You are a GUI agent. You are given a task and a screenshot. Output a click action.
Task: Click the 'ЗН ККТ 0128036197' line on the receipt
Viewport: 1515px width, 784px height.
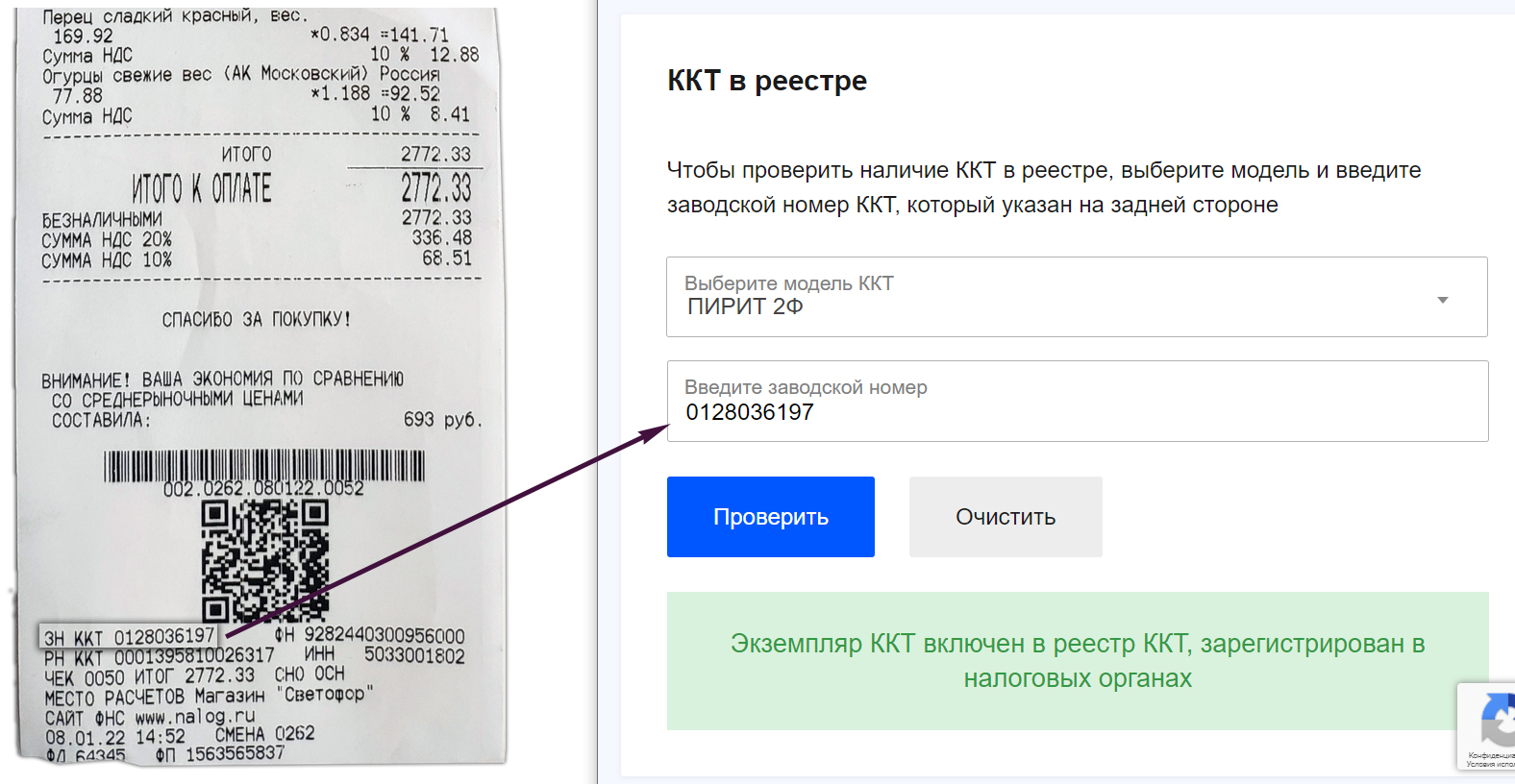point(128,635)
